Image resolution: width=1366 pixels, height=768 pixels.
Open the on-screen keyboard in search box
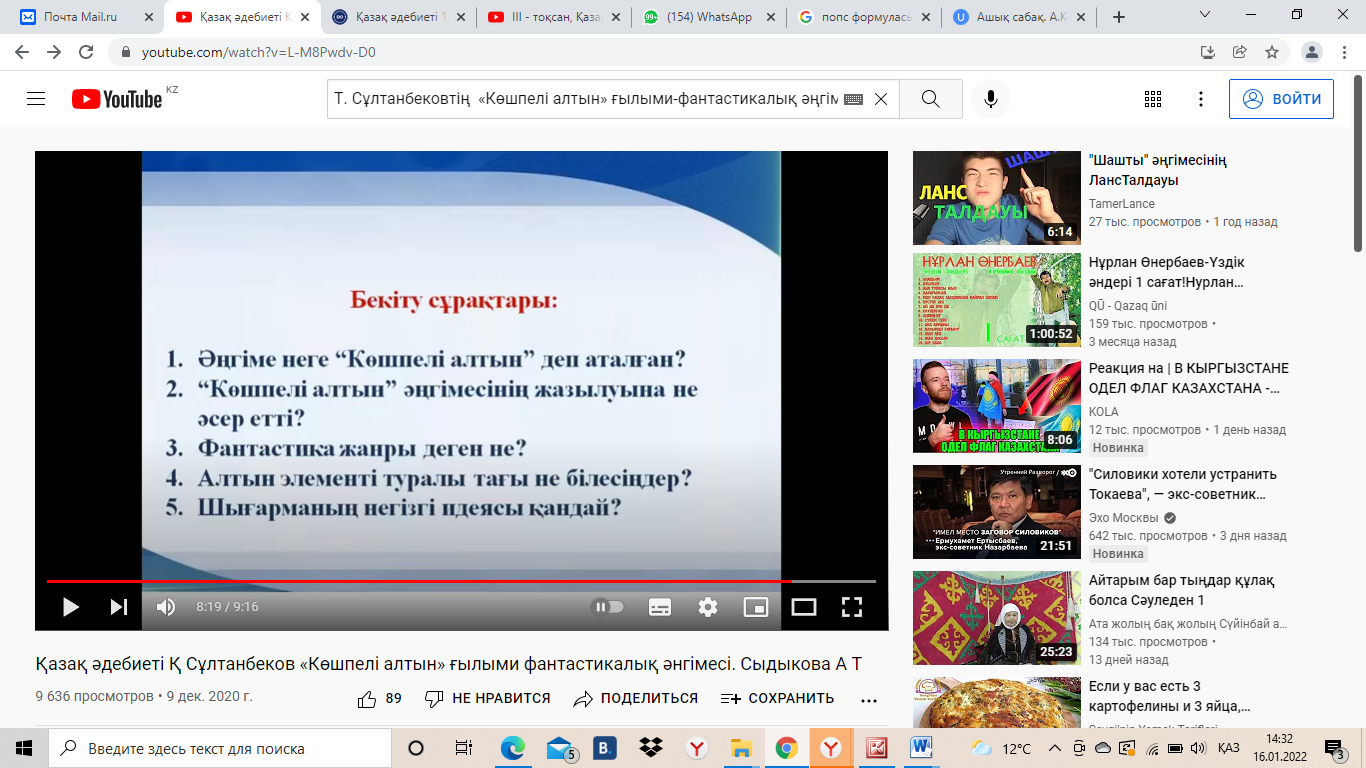pos(853,99)
